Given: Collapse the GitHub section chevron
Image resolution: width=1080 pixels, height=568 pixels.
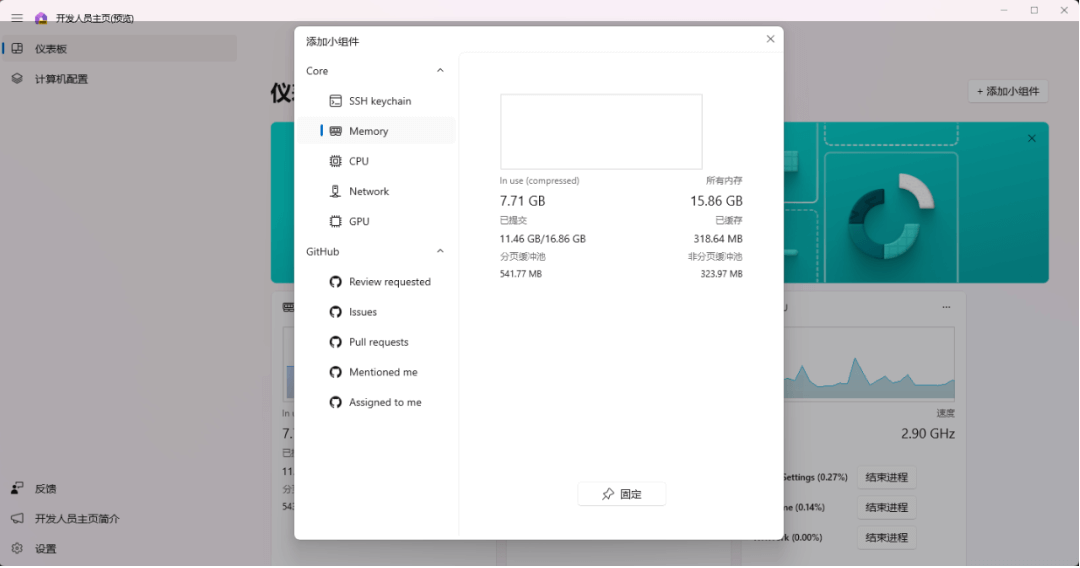Looking at the screenshot, I should pos(440,252).
